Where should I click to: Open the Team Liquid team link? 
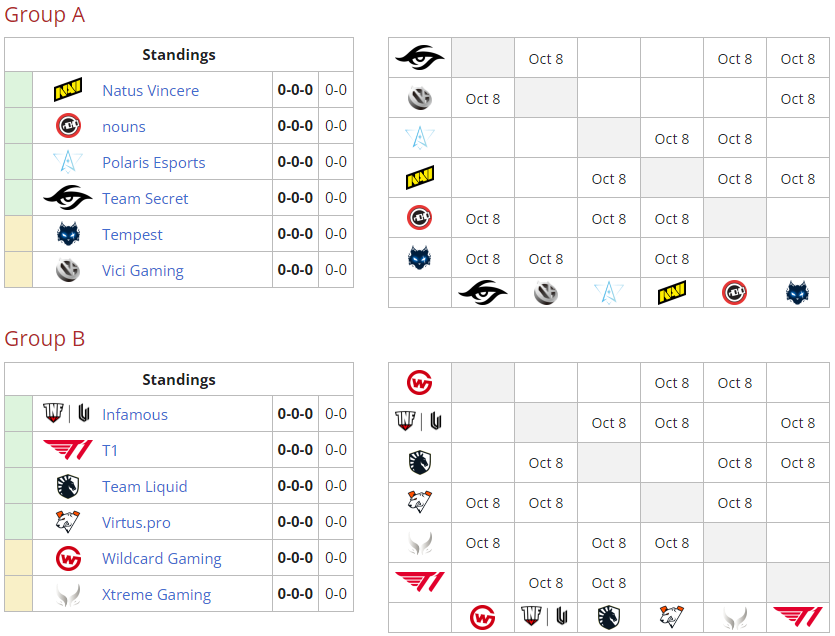144,486
